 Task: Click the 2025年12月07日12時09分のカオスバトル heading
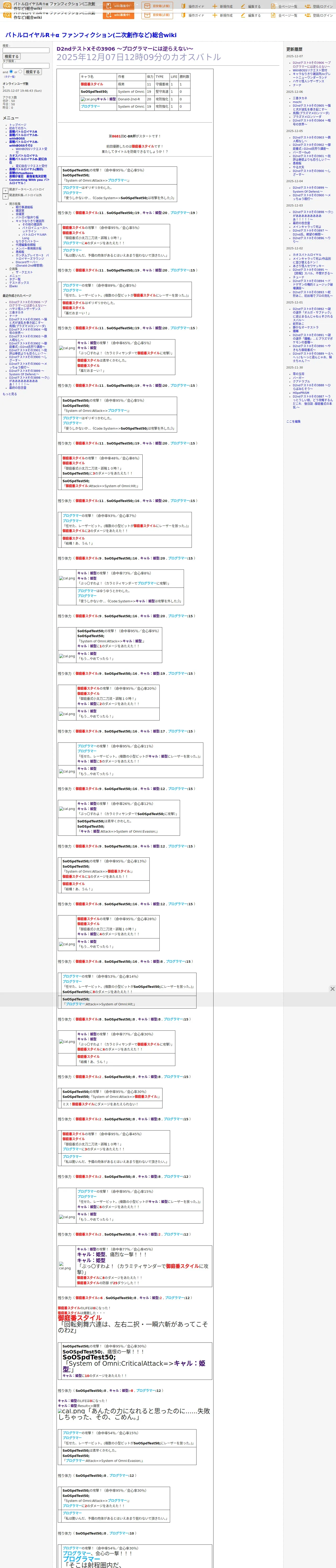tap(139, 57)
